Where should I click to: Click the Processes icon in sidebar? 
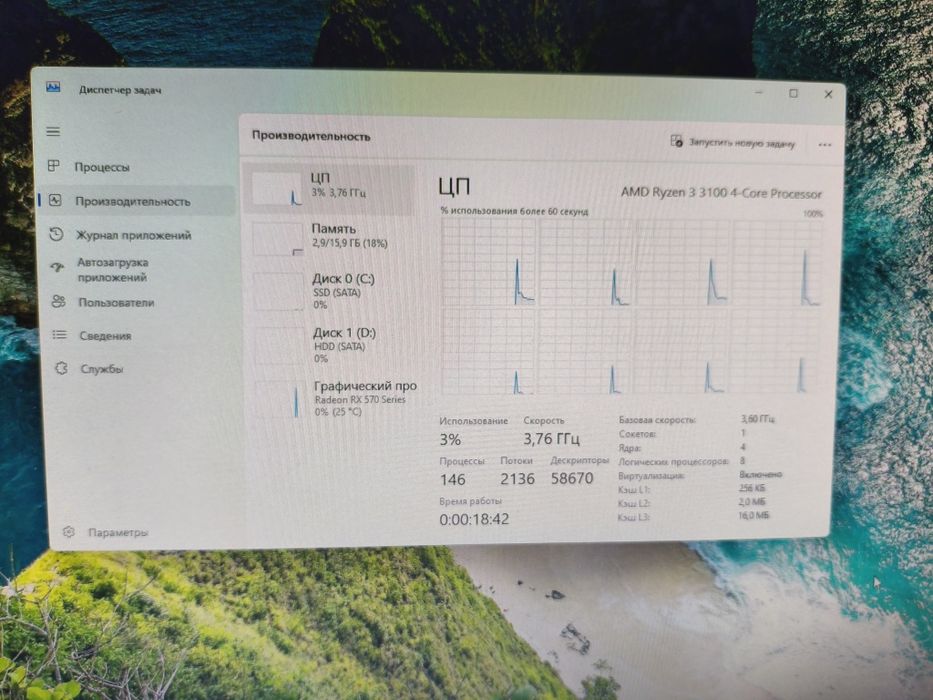54,166
